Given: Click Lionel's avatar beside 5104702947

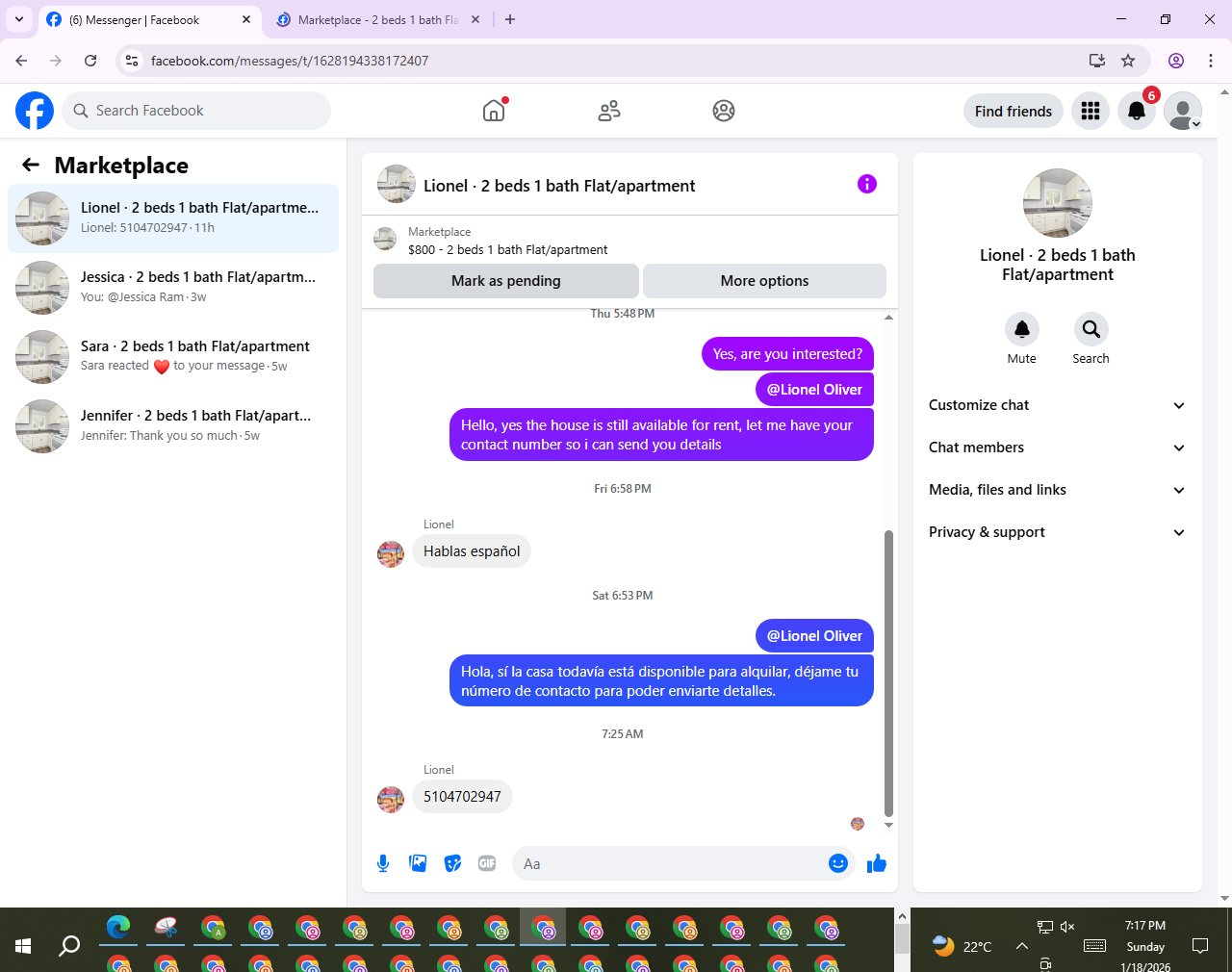Looking at the screenshot, I should pos(391,799).
